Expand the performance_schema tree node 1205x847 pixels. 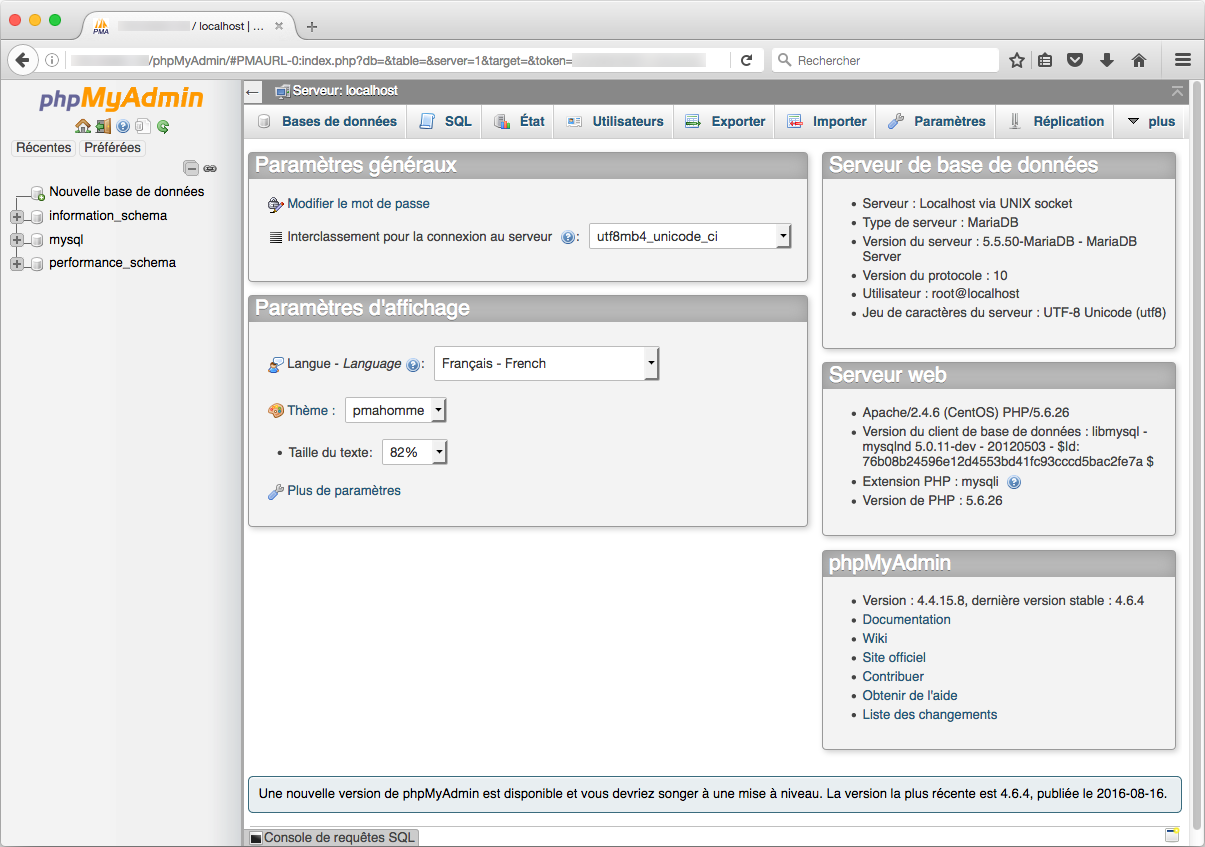coord(16,263)
